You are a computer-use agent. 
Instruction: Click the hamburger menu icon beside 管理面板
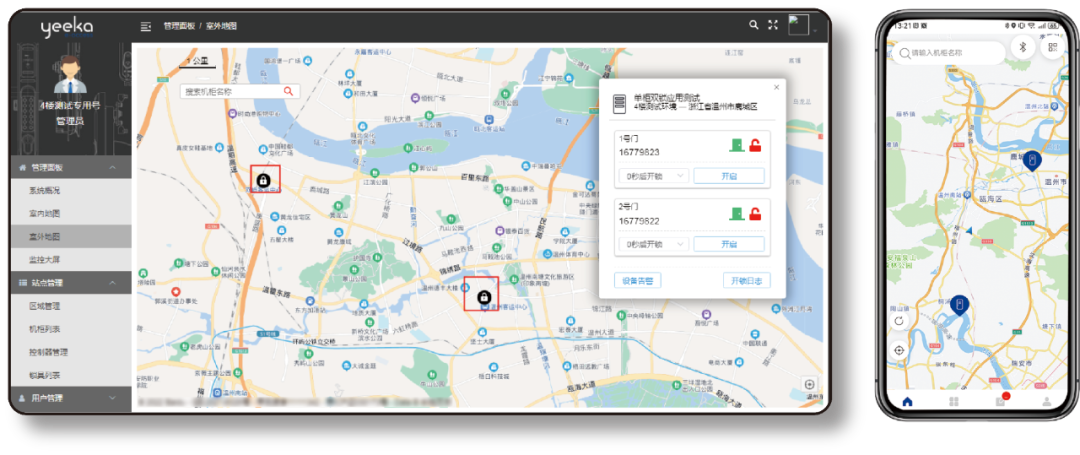coord(146,26)
